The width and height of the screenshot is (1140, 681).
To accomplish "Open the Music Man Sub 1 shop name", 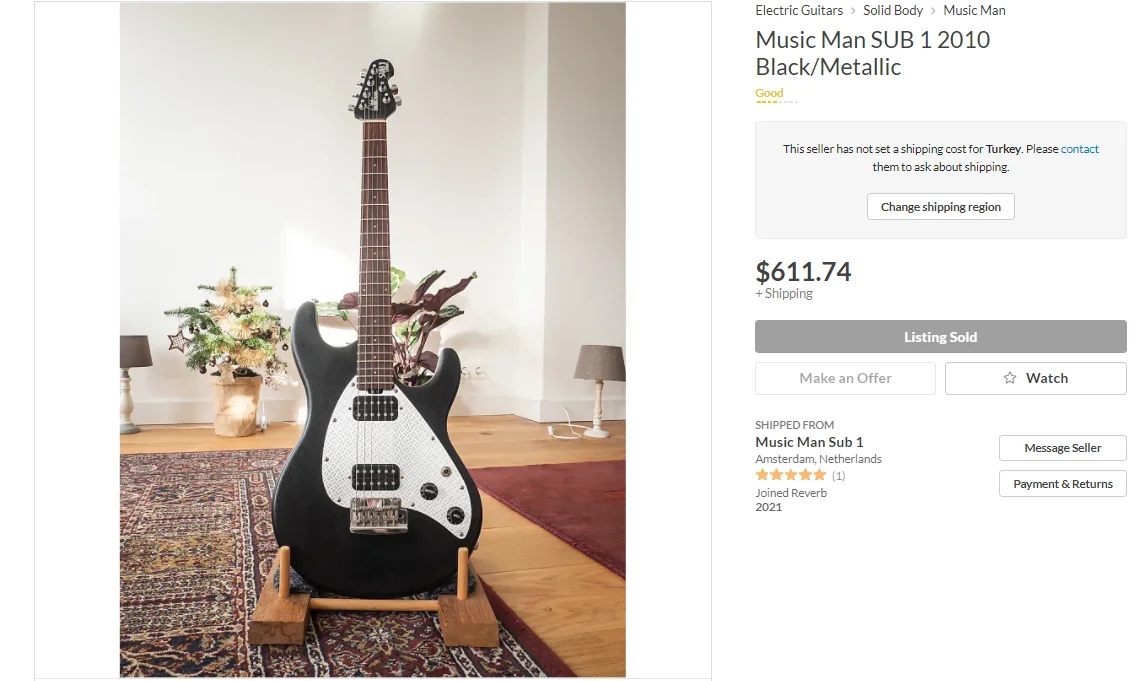I will pyautogui.click(x=809, y=442).
